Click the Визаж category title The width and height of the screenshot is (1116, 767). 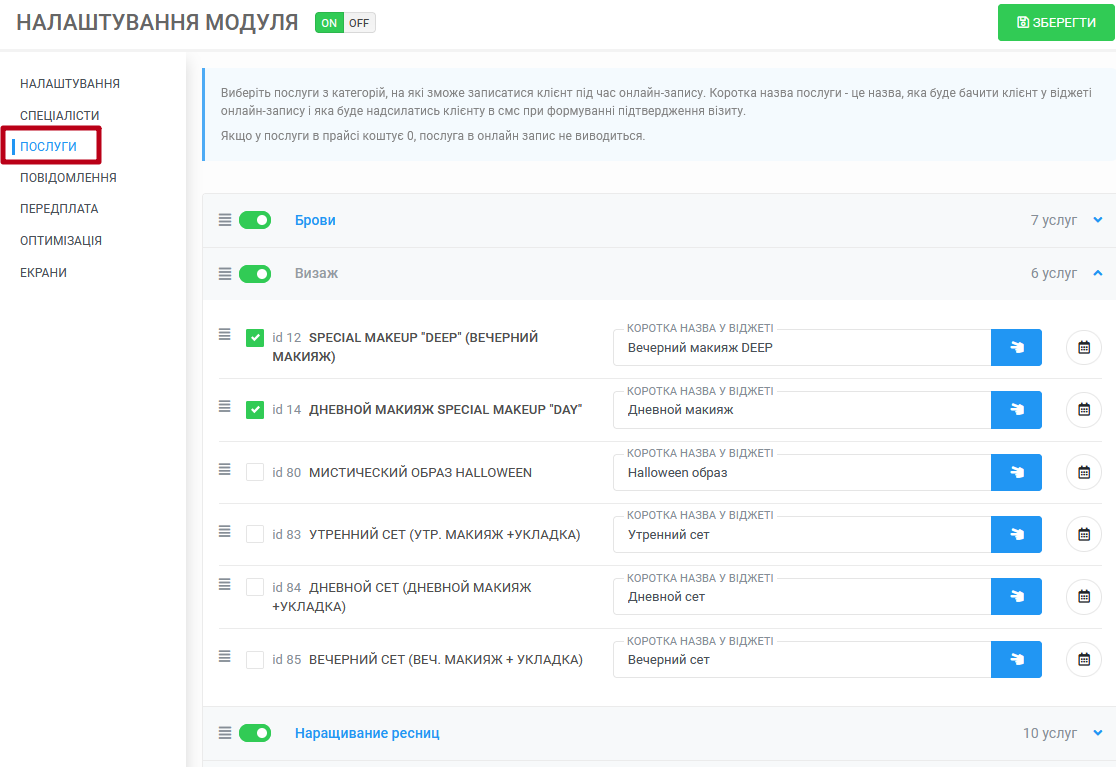pos(317,273)
